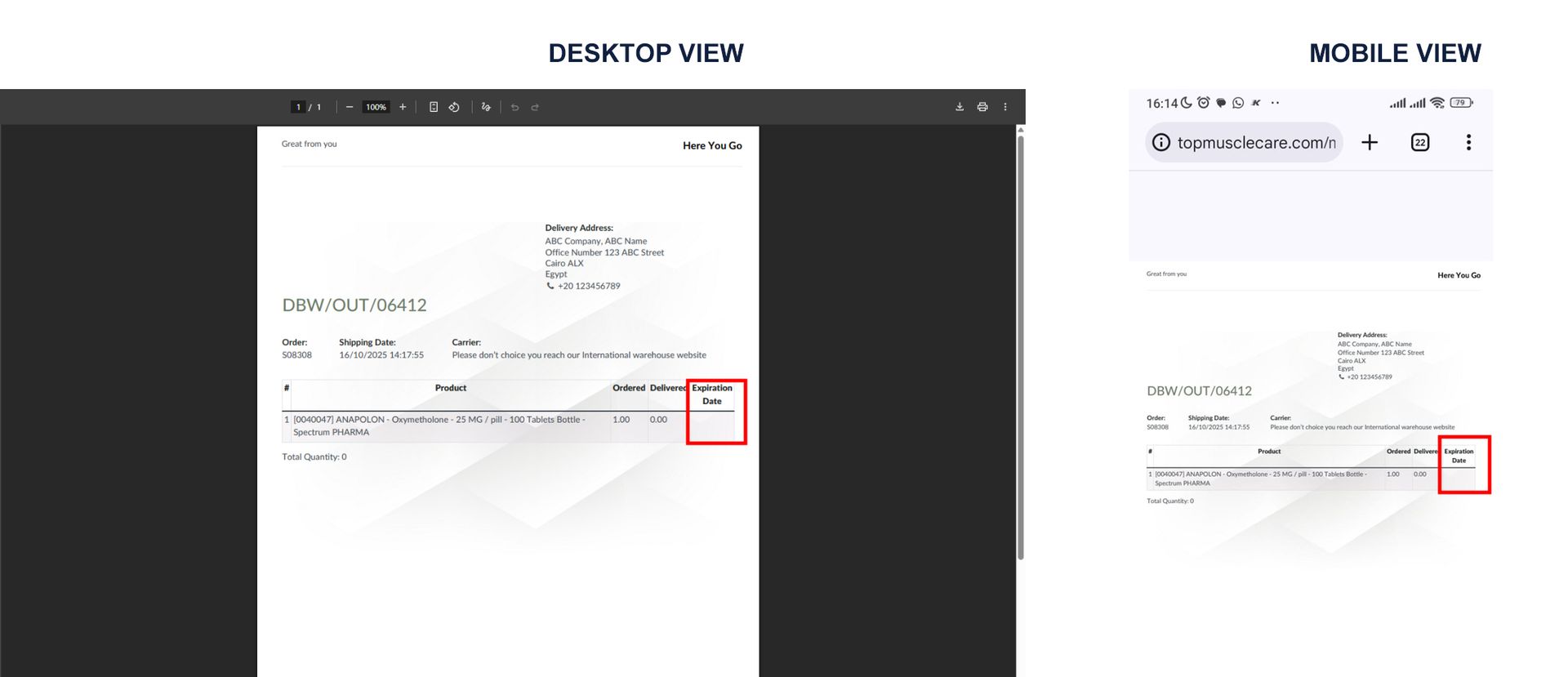Tap the 16:14 clock in the mobile status bar

tap(1161, 104)
